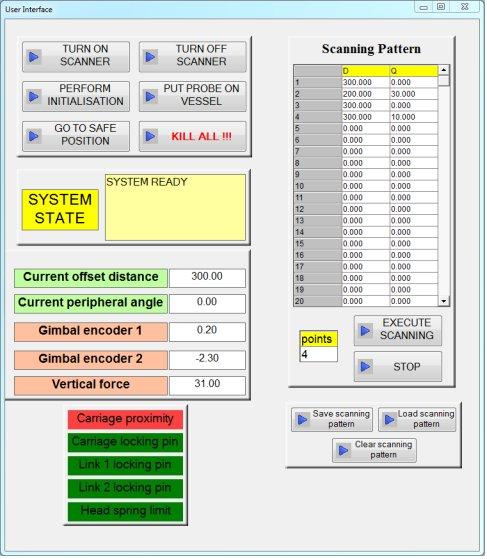487x559 pixels.
Task: Click row header number 5
Action: [x=317, y=128]
